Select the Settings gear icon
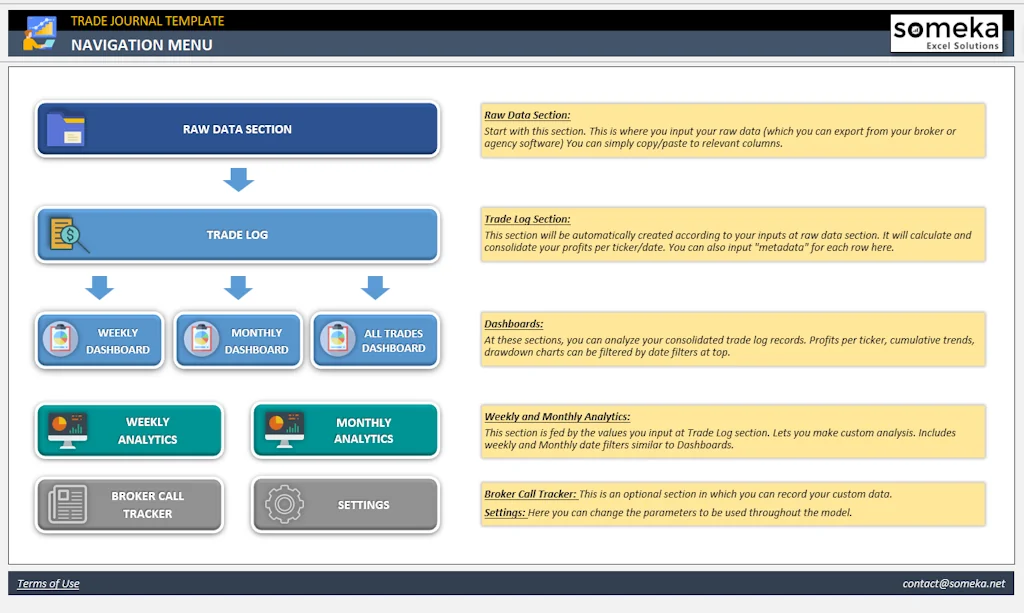Viewport: 1024px width, 613px height. [283, 505]
